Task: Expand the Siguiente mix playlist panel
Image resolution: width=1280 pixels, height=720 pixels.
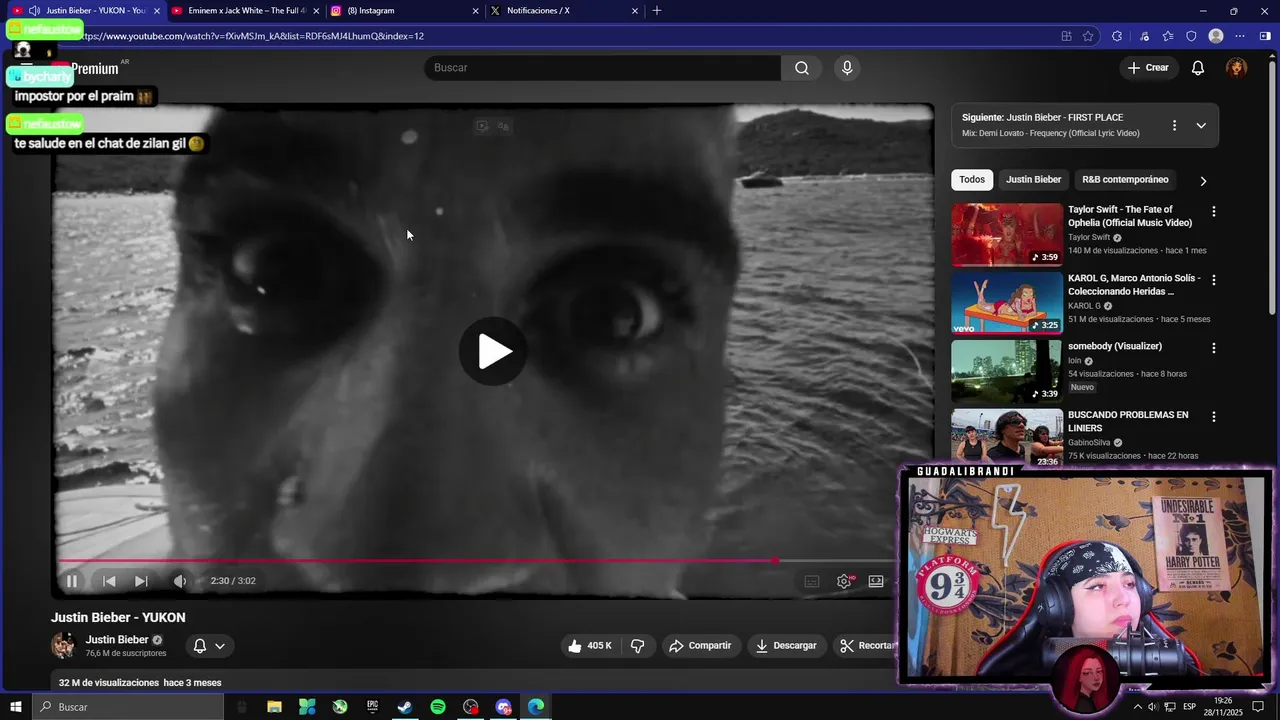Action: pyautogui.click(x=1201, y=126)
